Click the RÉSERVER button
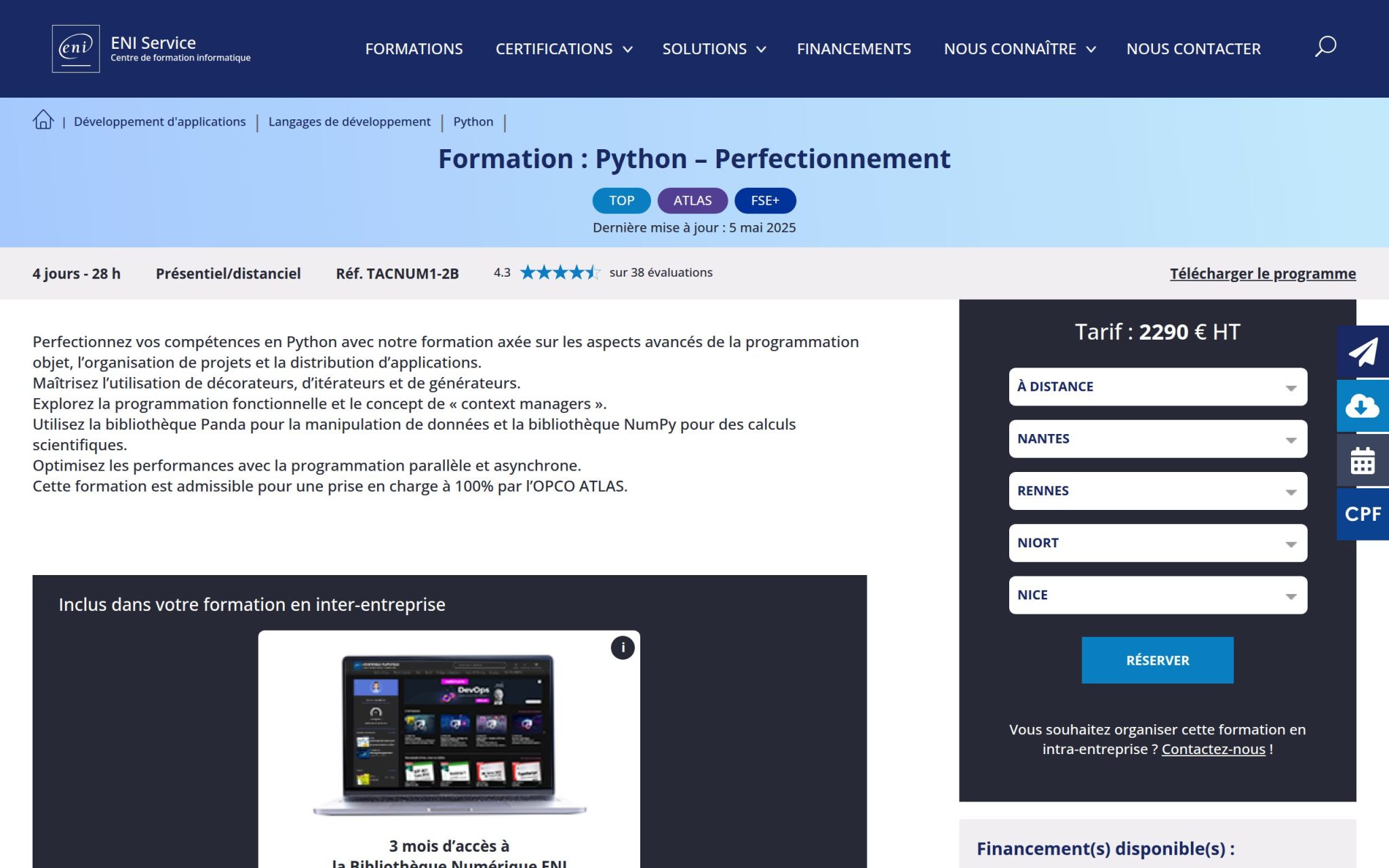This screenshot has width=1389, height=868. pos(1157,660)
